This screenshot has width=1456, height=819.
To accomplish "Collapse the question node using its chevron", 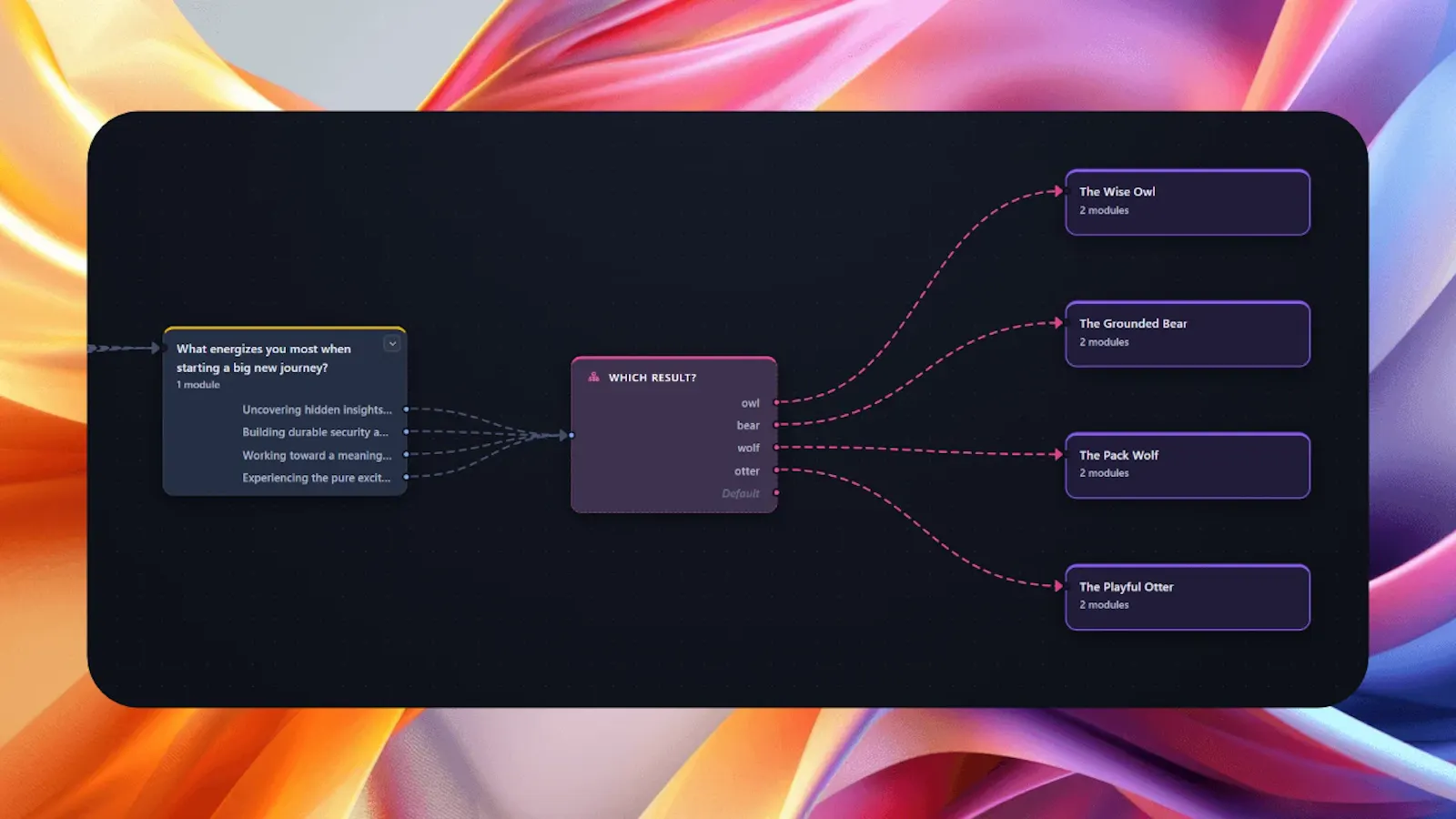I will [392, 344].
